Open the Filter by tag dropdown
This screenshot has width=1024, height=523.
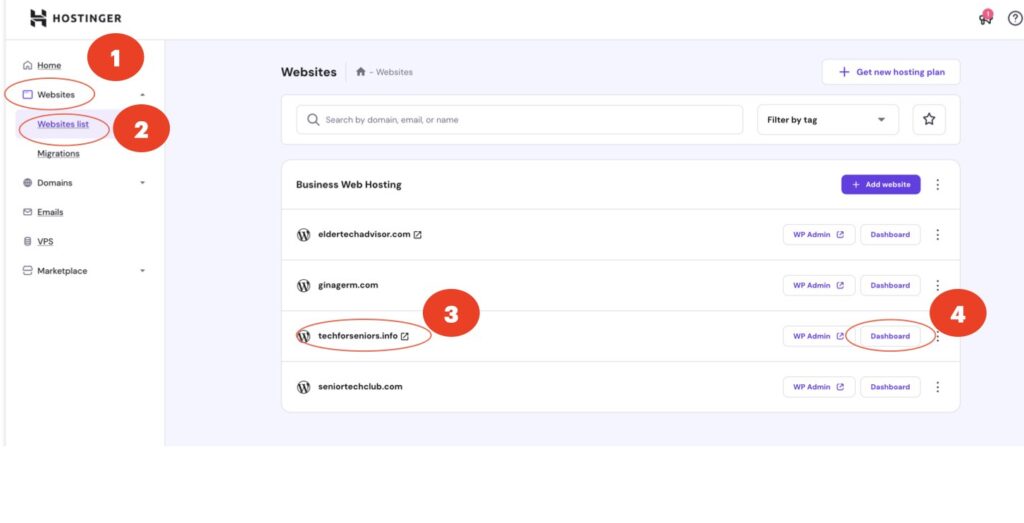(826, 120)
